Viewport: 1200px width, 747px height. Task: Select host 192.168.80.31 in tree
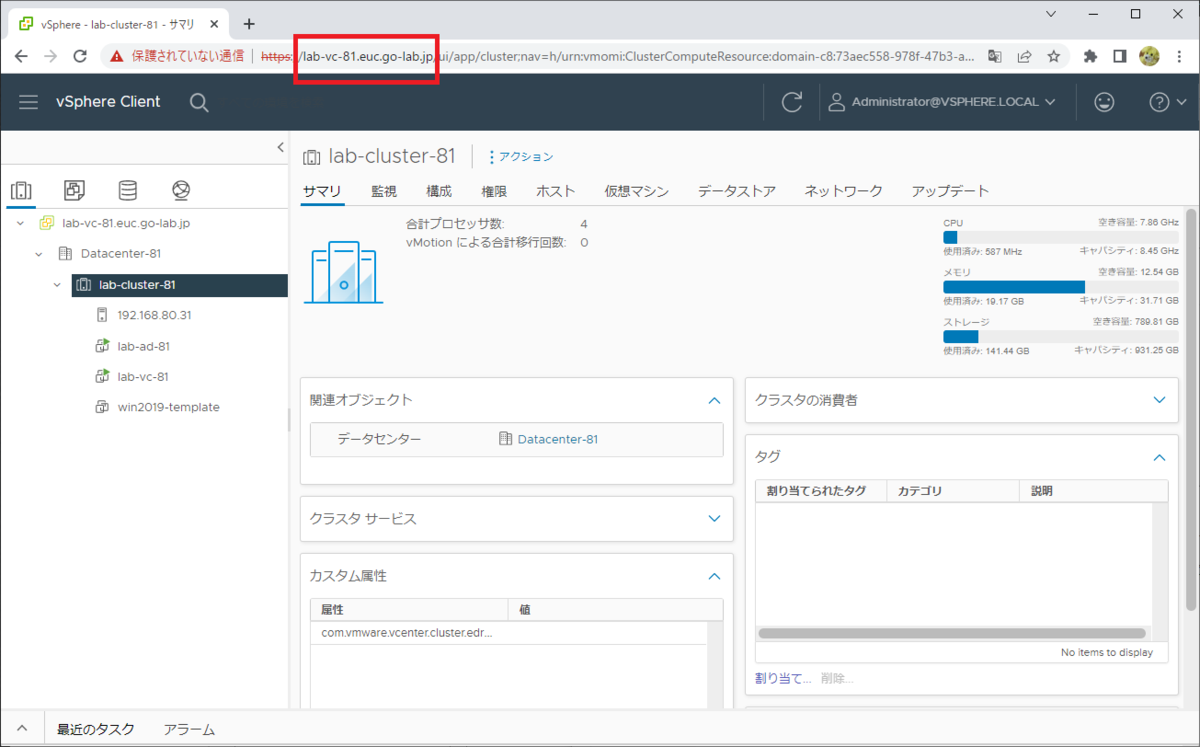click(154, 315)
